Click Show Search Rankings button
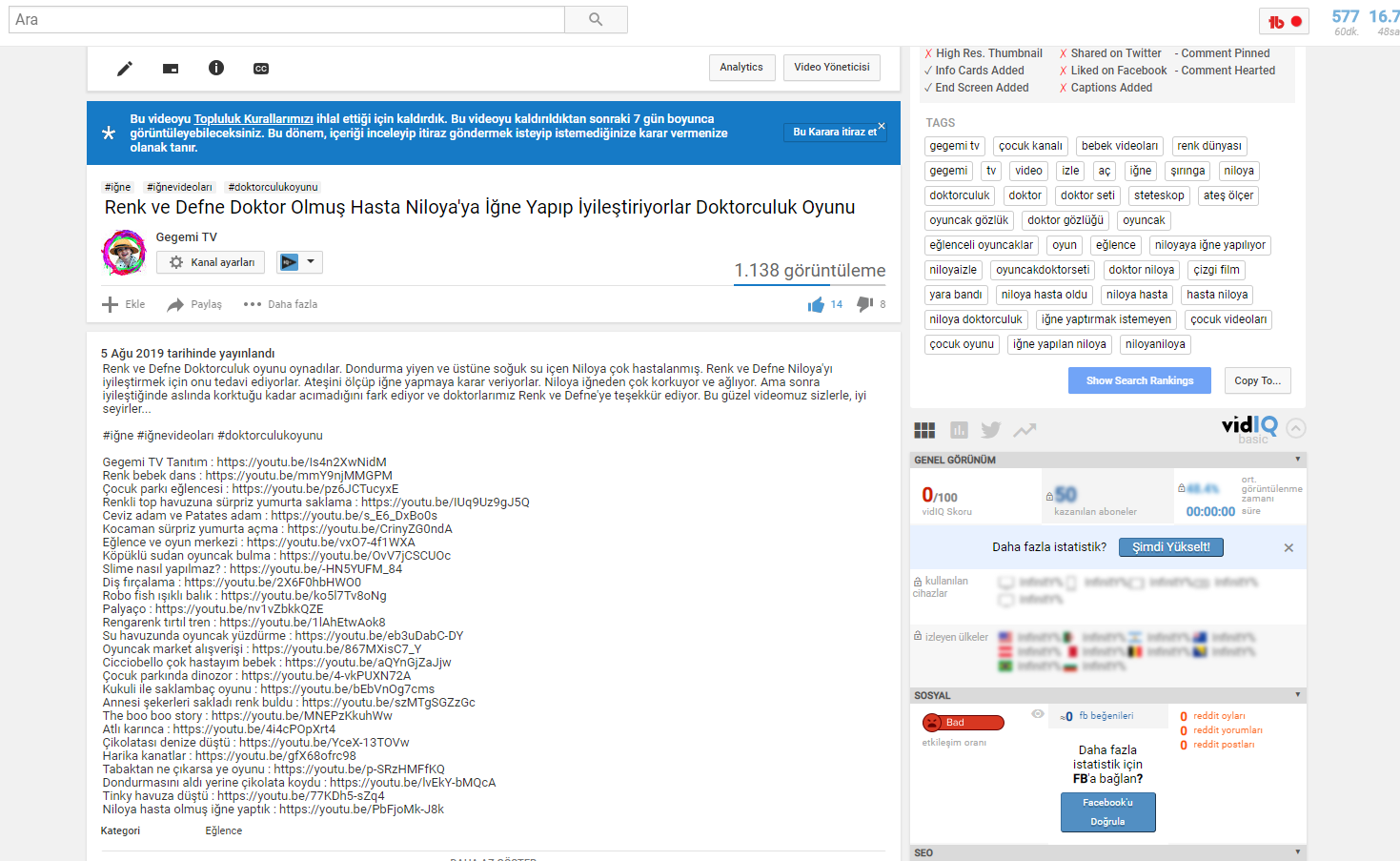This screenshot has height=861, width=1400. (1140, 380)
